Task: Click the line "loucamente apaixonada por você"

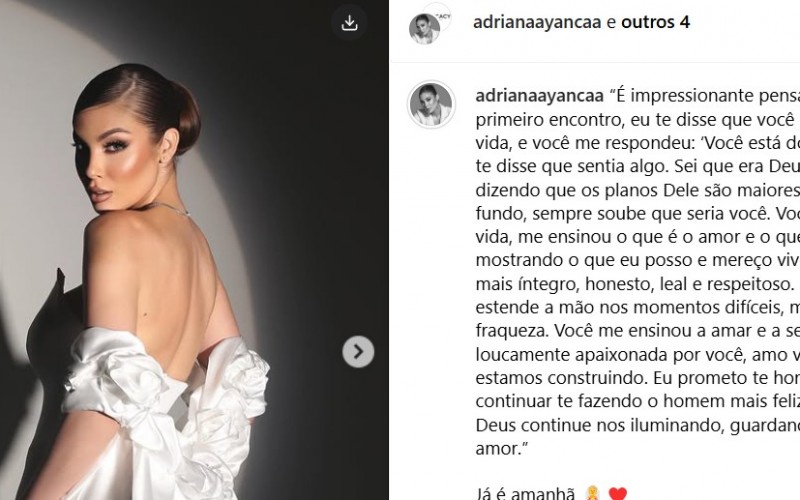Action: coord(638,354)
